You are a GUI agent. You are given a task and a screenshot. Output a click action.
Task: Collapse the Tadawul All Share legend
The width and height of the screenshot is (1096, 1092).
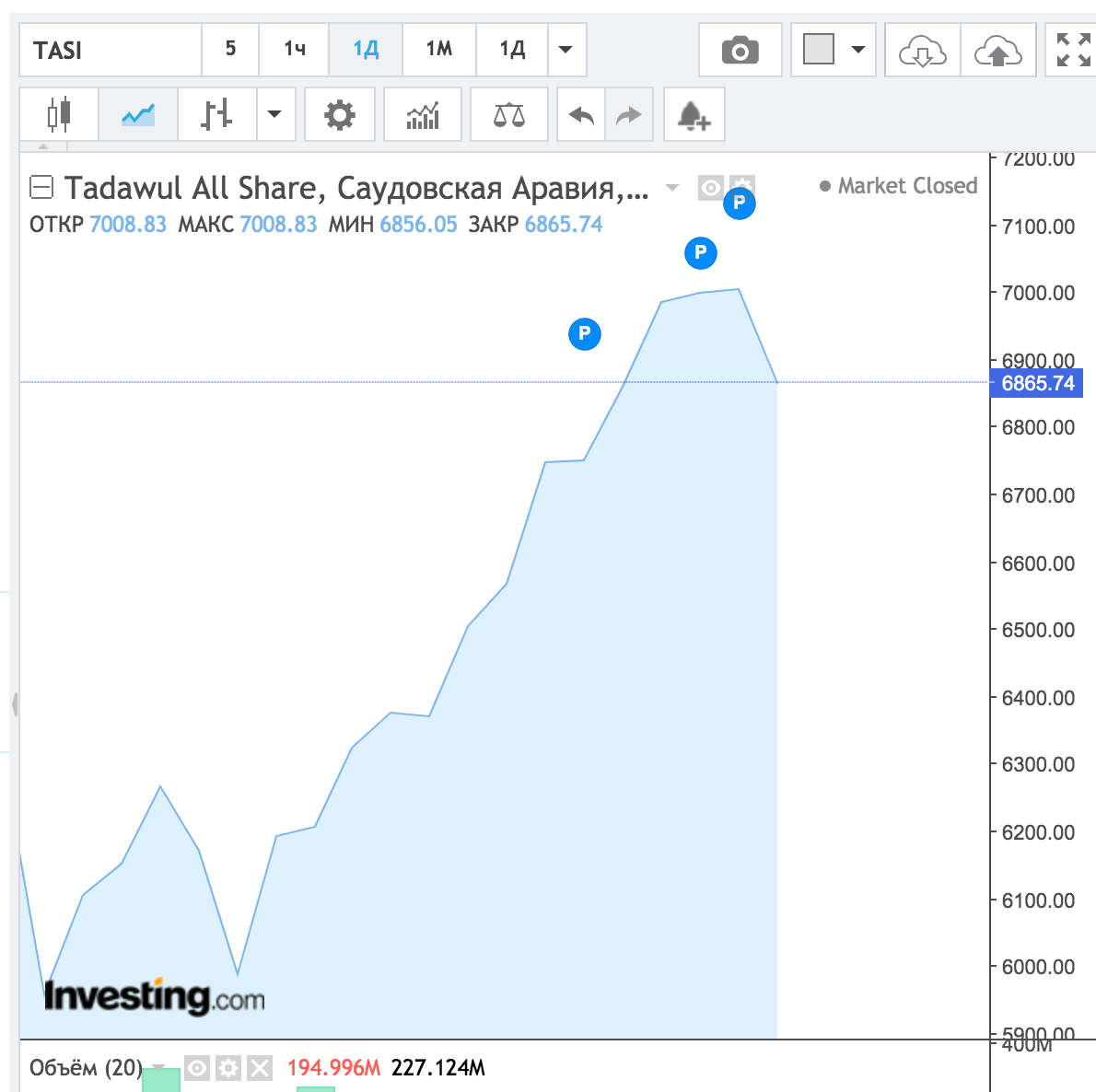[41, 187]
